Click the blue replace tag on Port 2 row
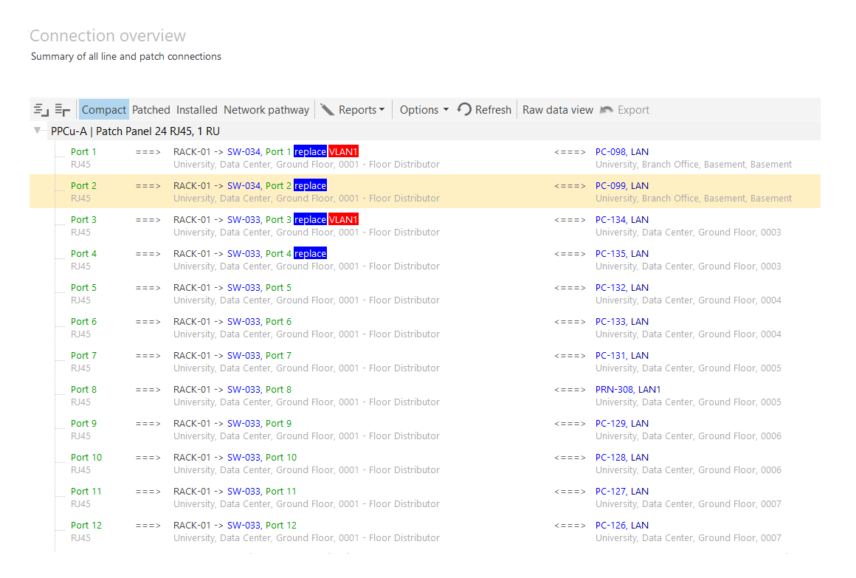856x578 pixels. pyautogui.click(x=310, y=186)
